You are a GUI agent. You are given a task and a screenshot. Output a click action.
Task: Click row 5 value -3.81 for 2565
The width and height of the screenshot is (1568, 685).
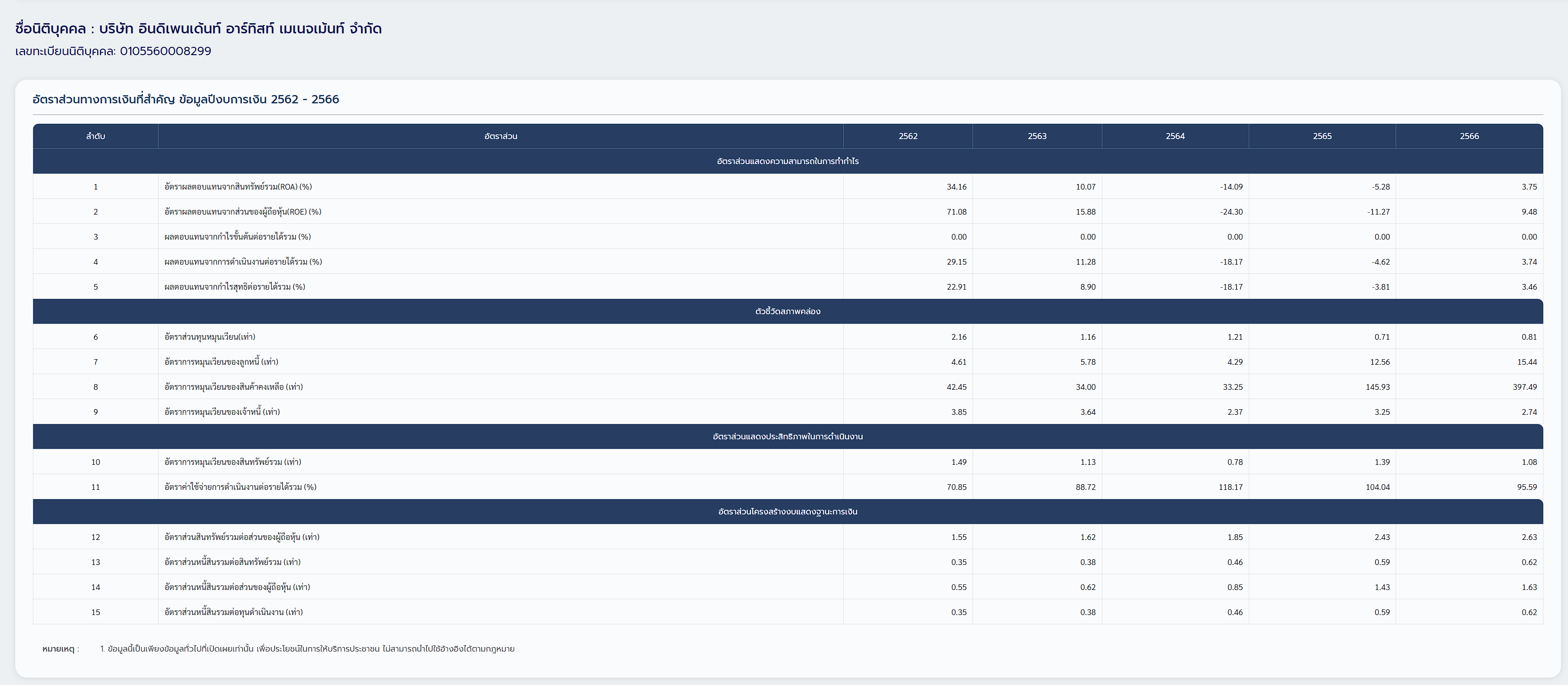[x=1380, y=287]
